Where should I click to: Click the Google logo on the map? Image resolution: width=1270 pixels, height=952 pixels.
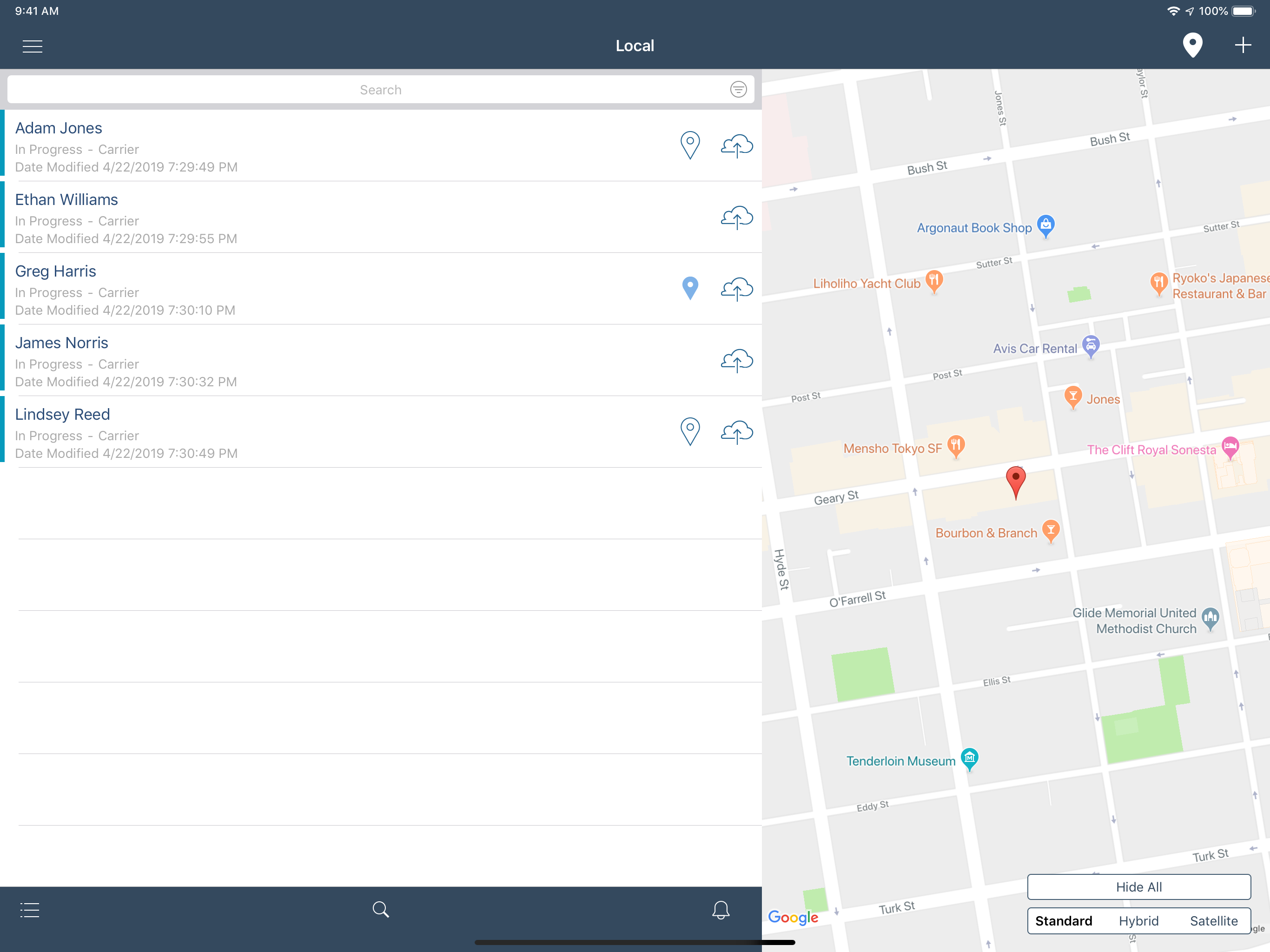793,918
